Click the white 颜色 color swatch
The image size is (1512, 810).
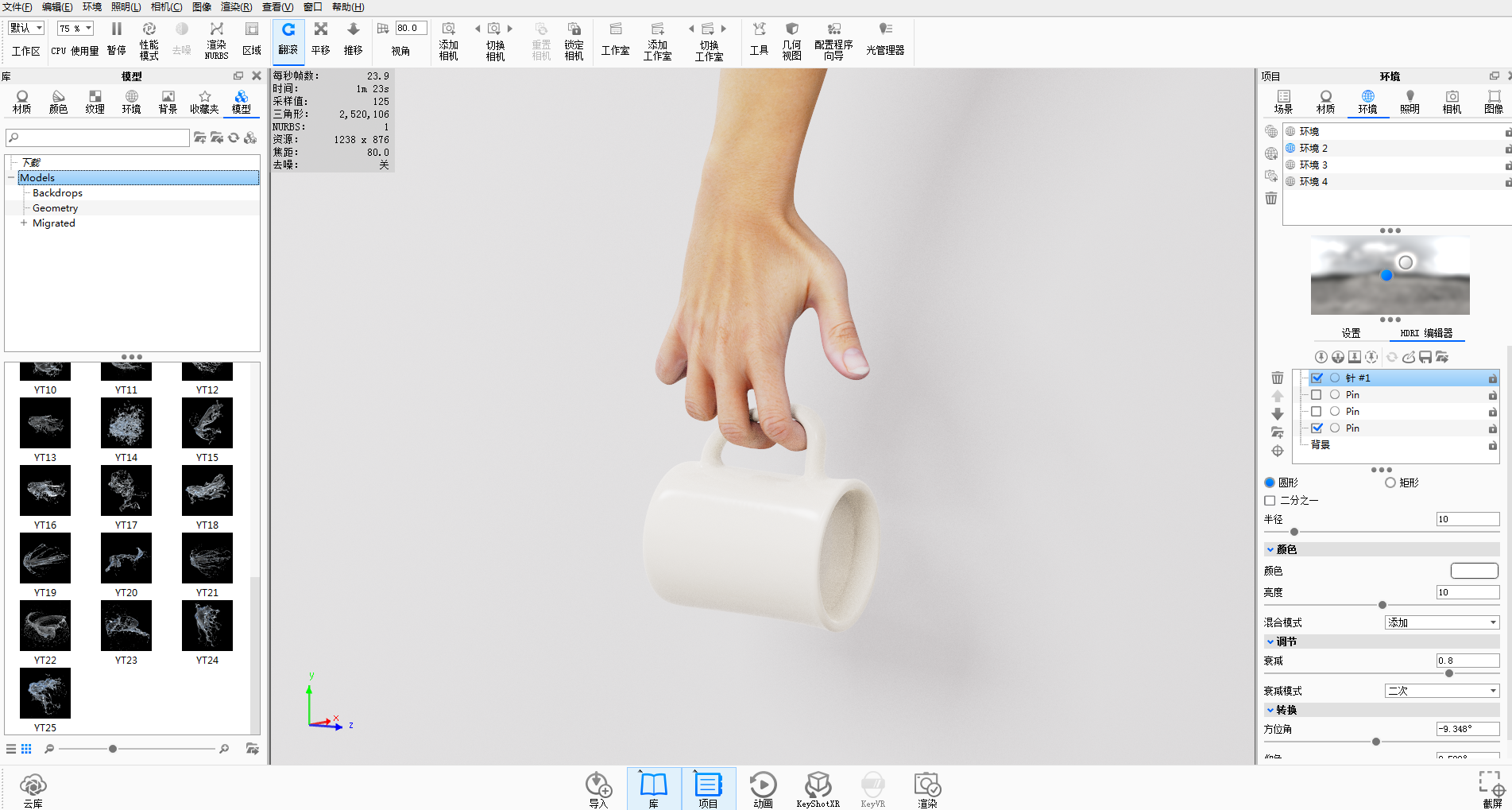(x=1474, y=571)
